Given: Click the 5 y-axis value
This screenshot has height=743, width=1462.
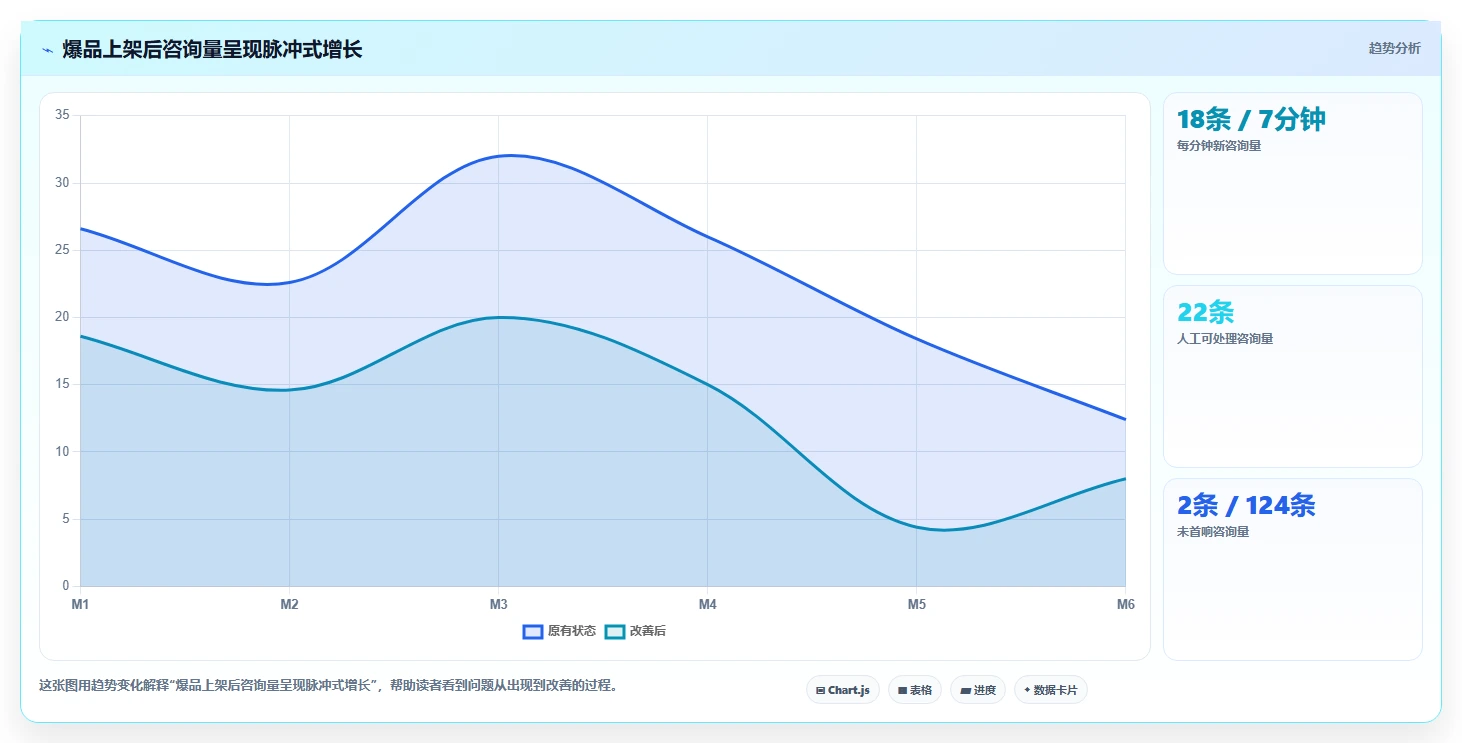Looking at the screenshot, I should pos(65,518).
